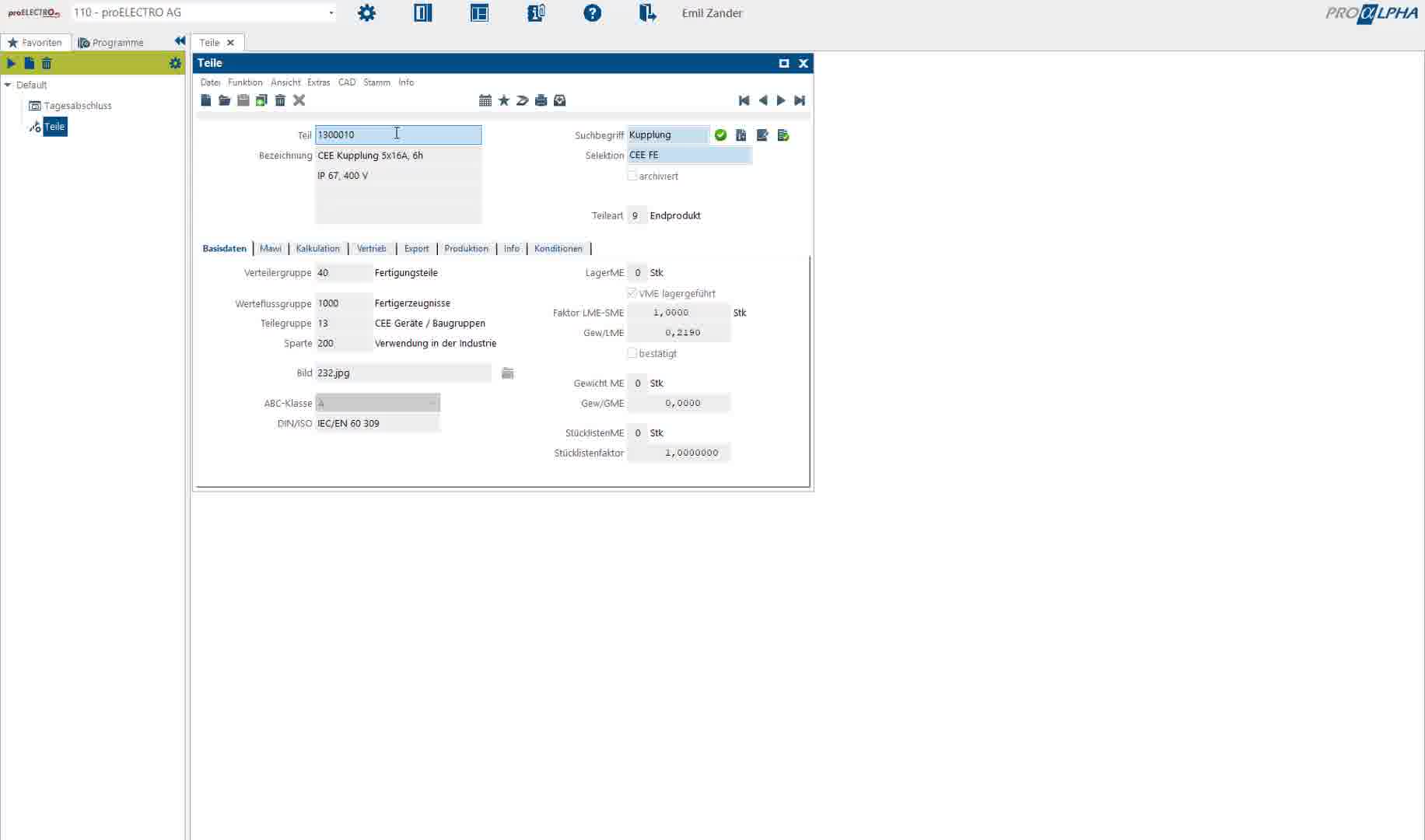Viewport: 1425px width, 840px height.
Task: Click rightmost green document icon beside Suchbegriff
Action: [x=783, y=135]
